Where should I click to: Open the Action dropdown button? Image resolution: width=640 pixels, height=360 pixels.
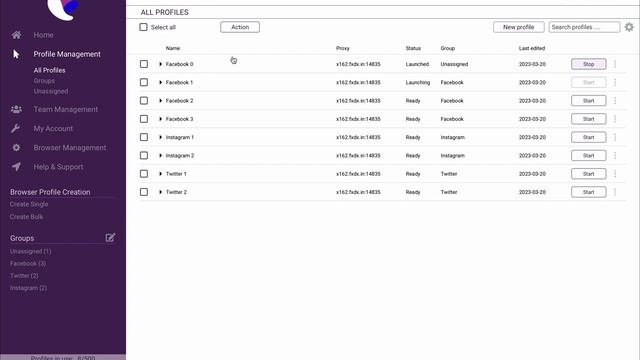coord(240,27)
